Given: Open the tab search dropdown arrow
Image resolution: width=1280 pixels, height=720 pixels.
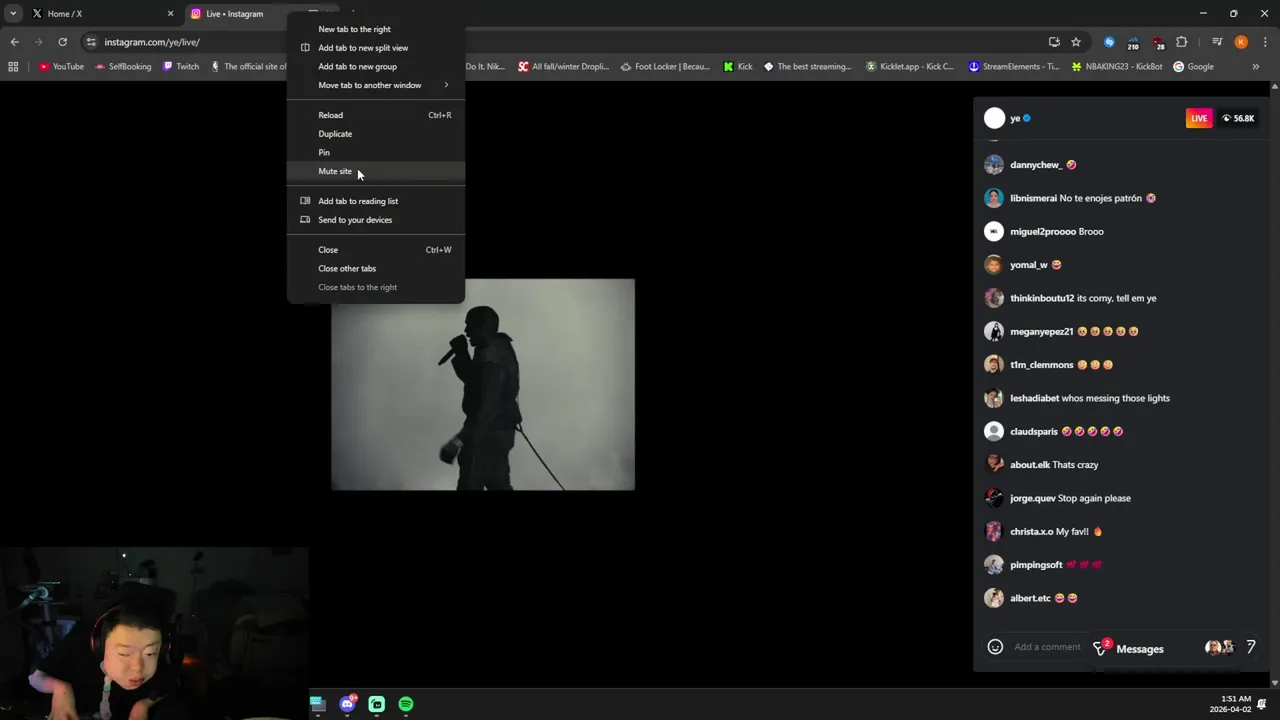Looking at the screenshot, I should coord(13,14).
